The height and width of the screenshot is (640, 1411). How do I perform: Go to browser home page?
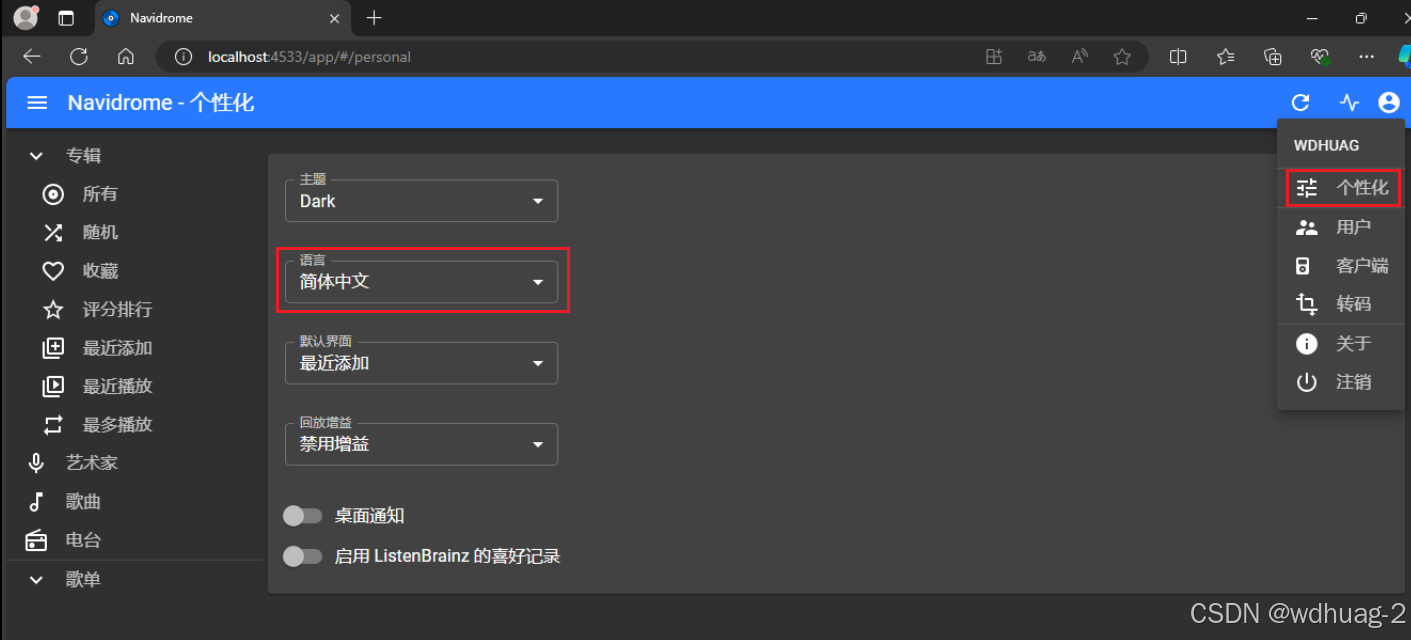point(126,57)
